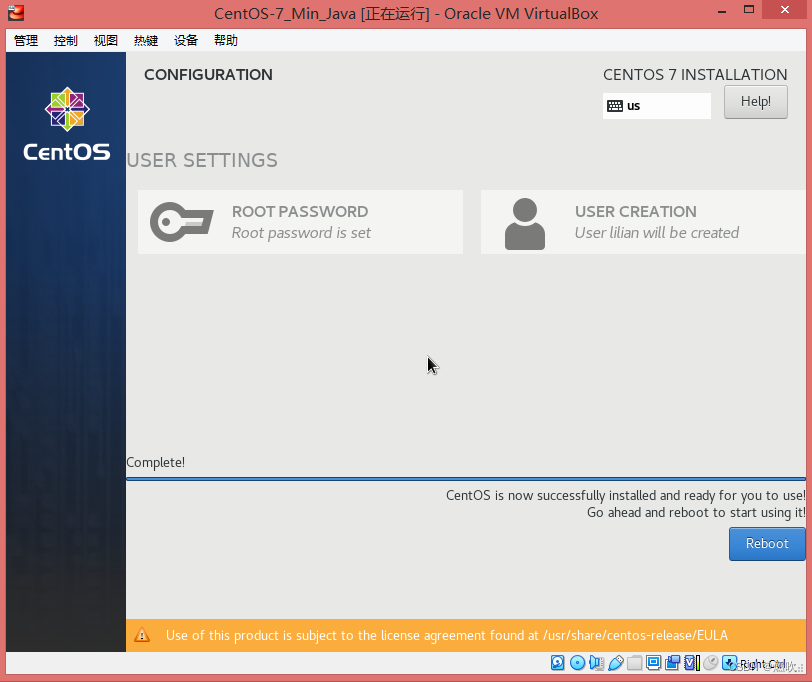Click the optical disc status icon
This screenshot has height=682, width=812.
[577, 663]
